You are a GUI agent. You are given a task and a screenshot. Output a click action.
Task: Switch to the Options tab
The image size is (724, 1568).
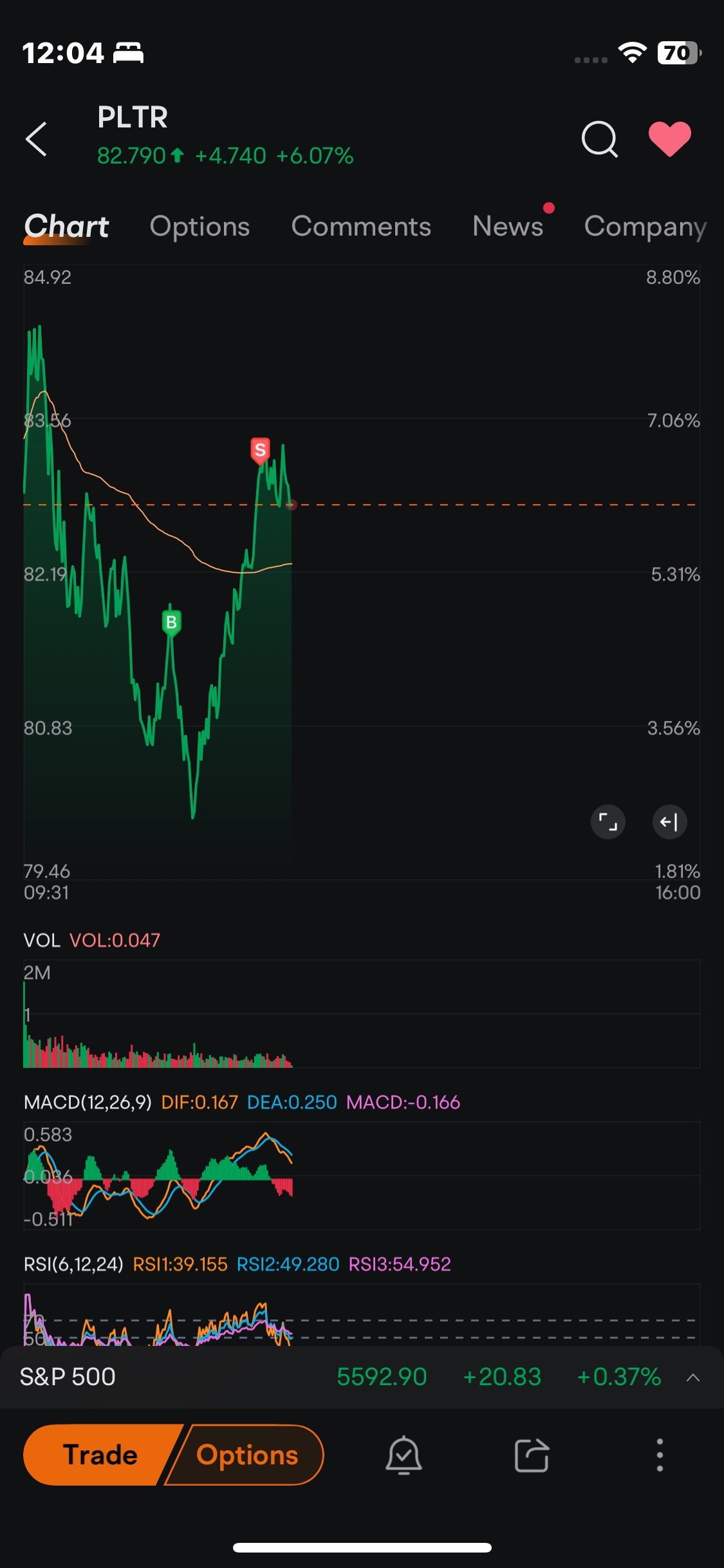coord(200,226)
